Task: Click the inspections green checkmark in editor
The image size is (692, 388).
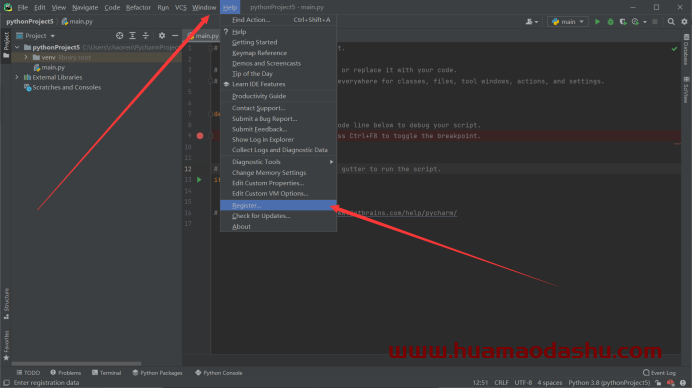Action: tap(674, 49)
